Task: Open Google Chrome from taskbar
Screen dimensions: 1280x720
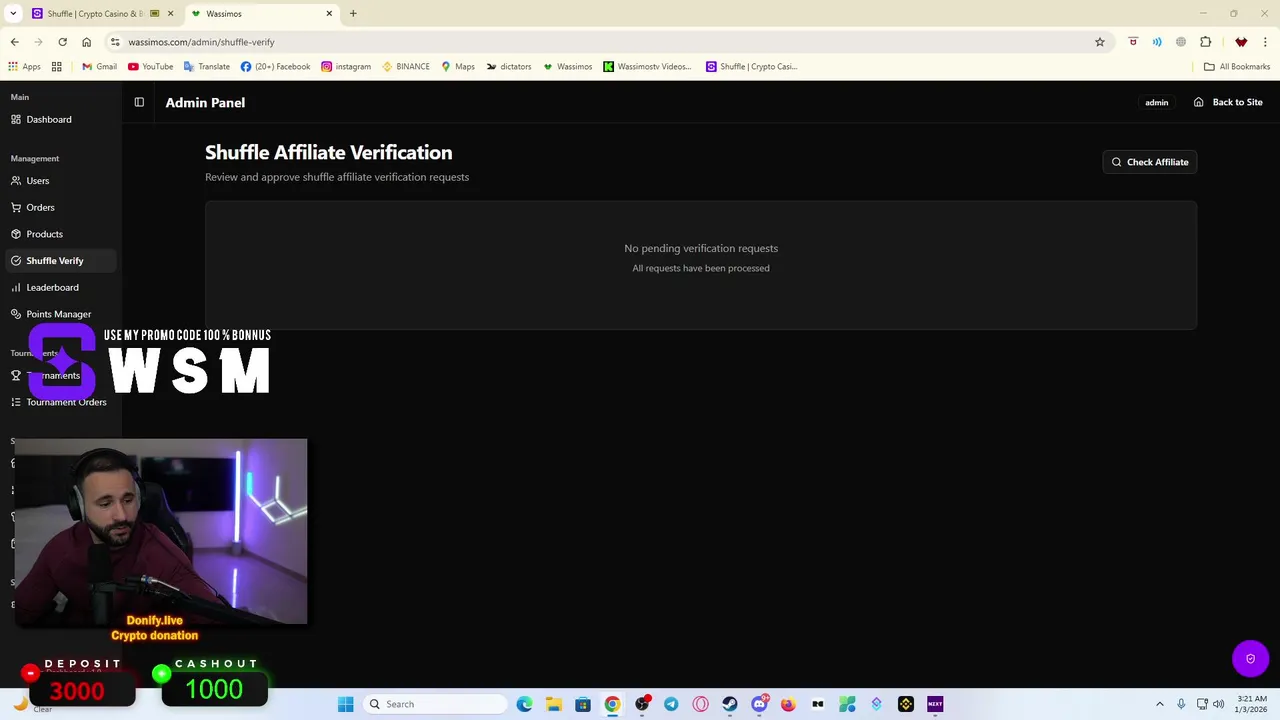Action: [x=612, y=704]
